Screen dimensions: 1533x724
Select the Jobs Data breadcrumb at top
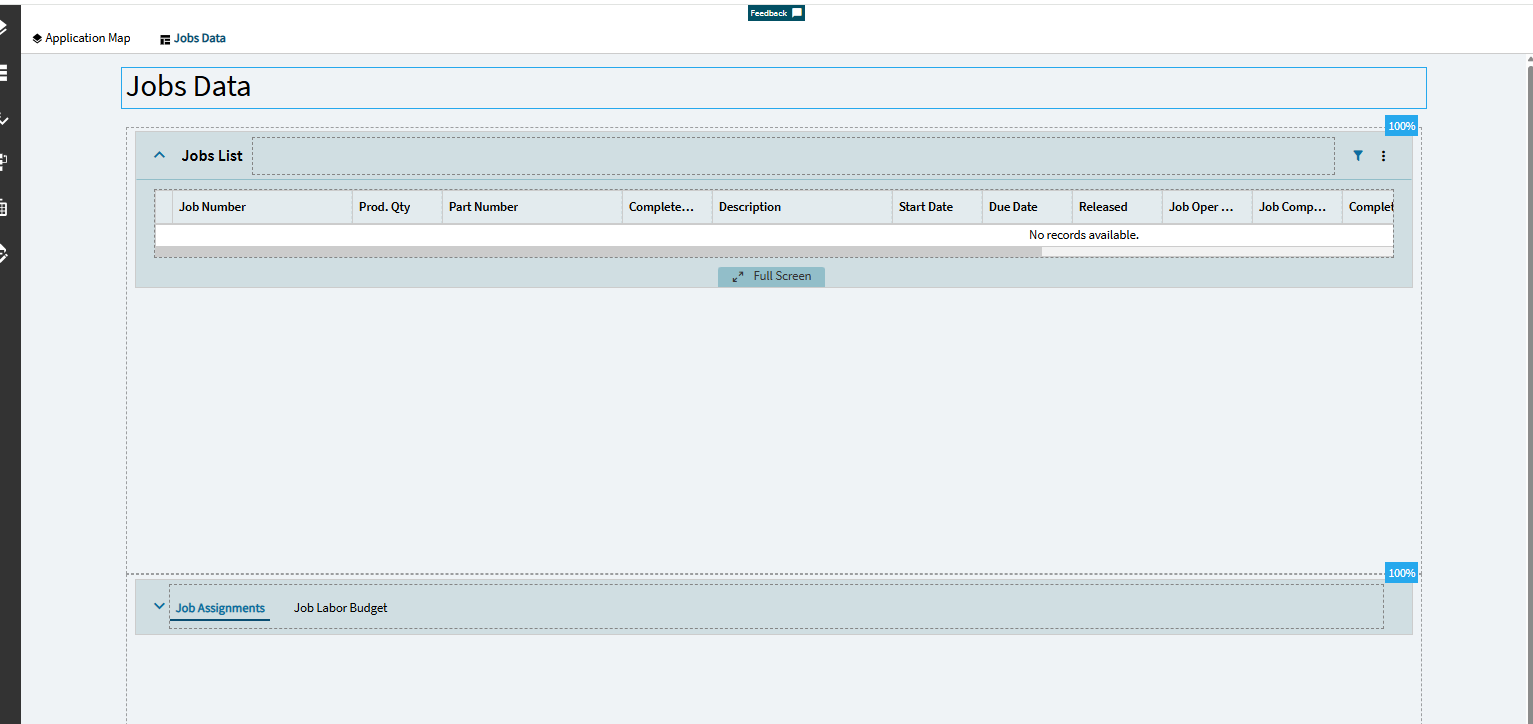click(193, 38)
